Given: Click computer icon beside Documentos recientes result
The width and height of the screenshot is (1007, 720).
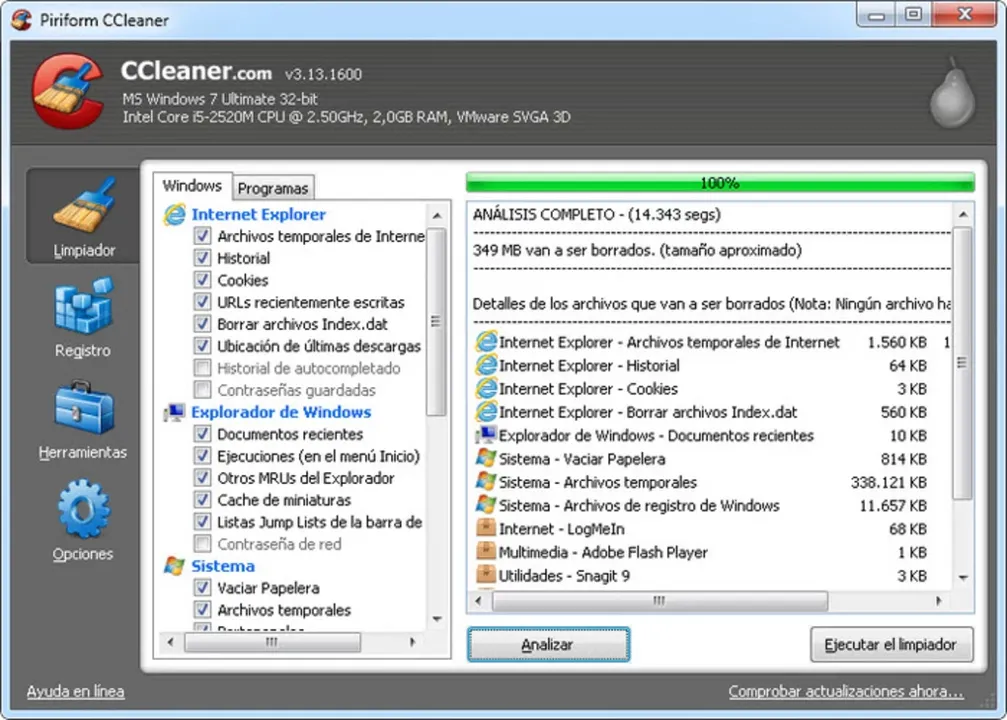Looking at the screenshot, I should point(486,435).
